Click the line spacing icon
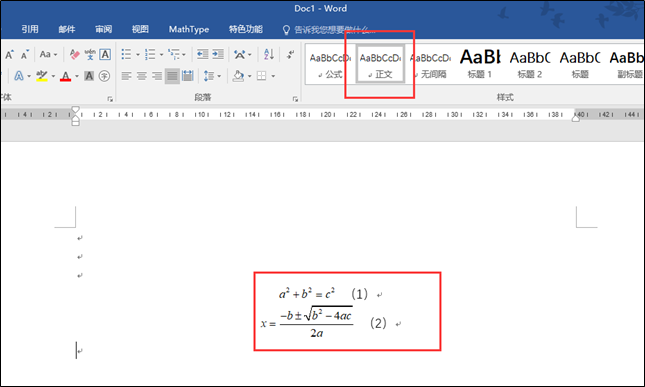645x387 pixels. (x=209, y=76)
